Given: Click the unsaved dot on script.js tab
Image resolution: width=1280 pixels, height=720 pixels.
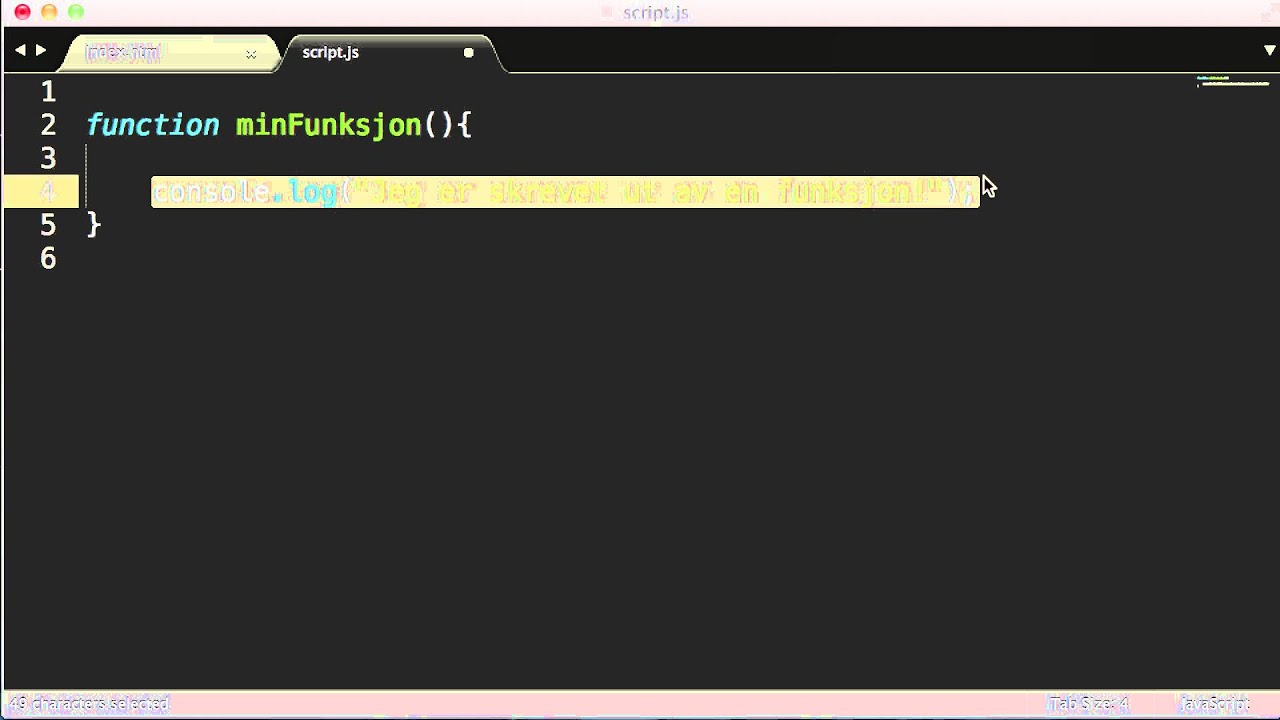Looking at the screenshot, I should click(x=468, y=53).
